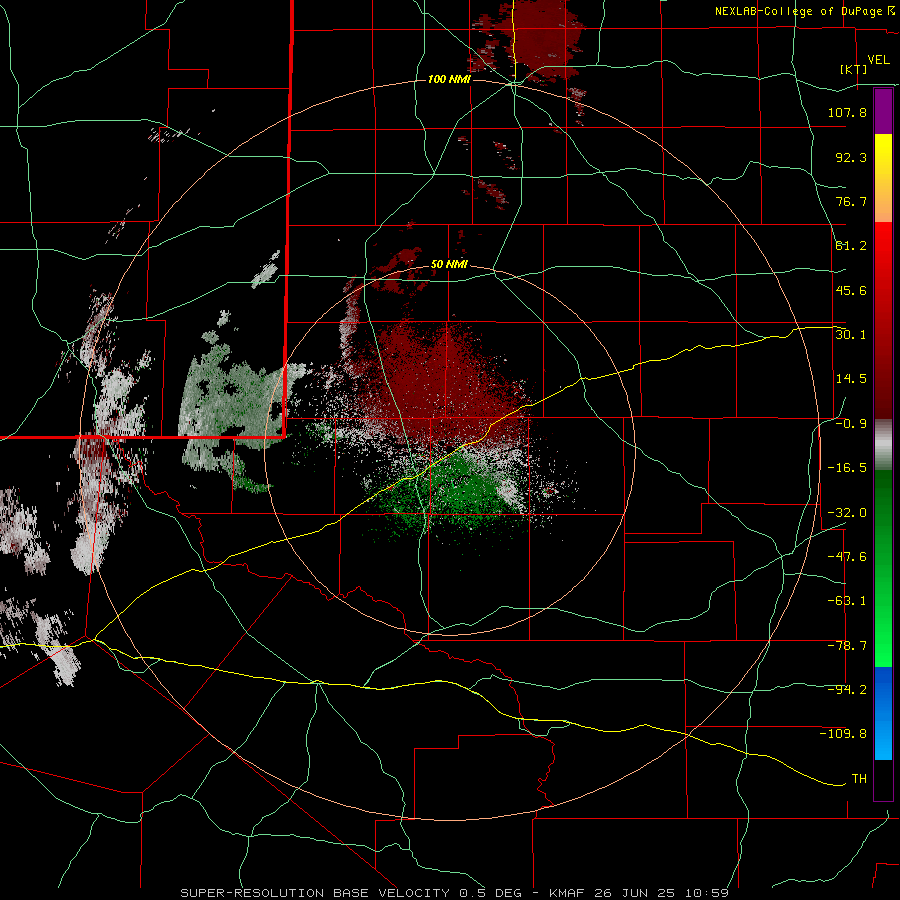Screen dimensions: 900x900
Task: Click the 50 NMI range ring label
Action: 449,265
